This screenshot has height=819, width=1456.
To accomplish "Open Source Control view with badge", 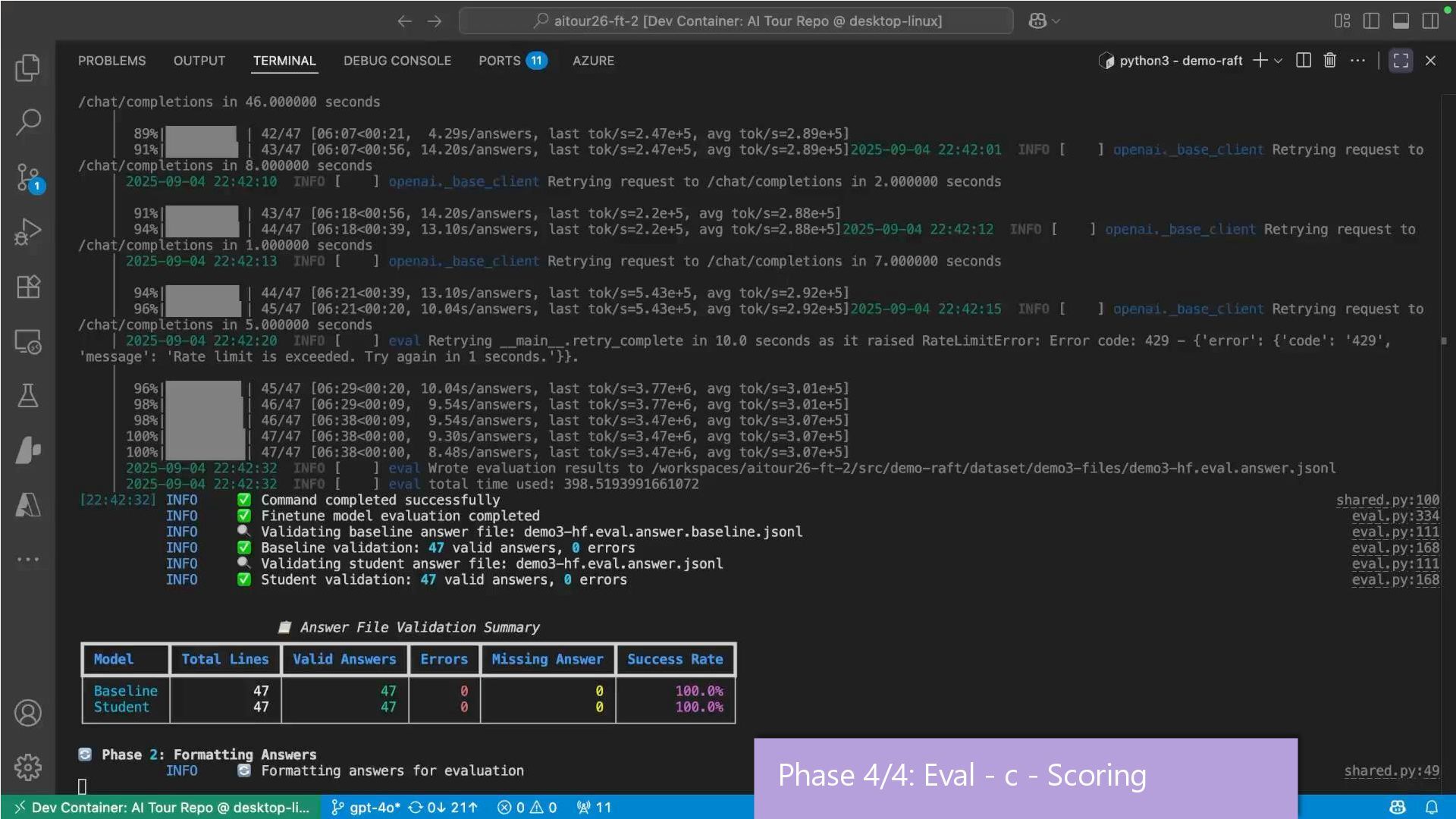I will [28, 177].
